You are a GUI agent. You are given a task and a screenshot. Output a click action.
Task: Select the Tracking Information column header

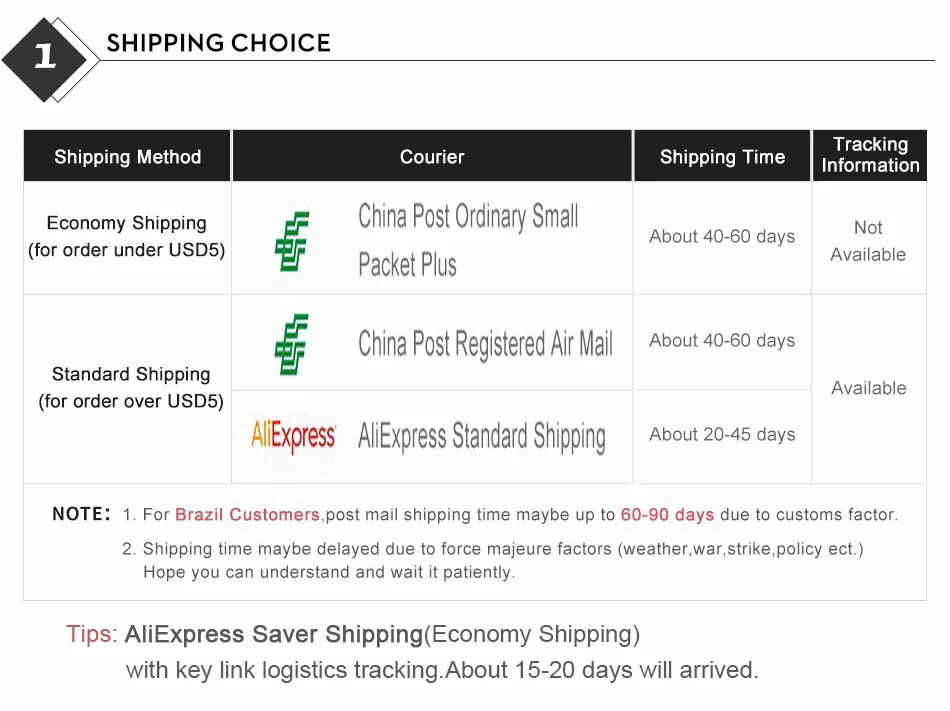pyautogui.click(x=870, y=155)
